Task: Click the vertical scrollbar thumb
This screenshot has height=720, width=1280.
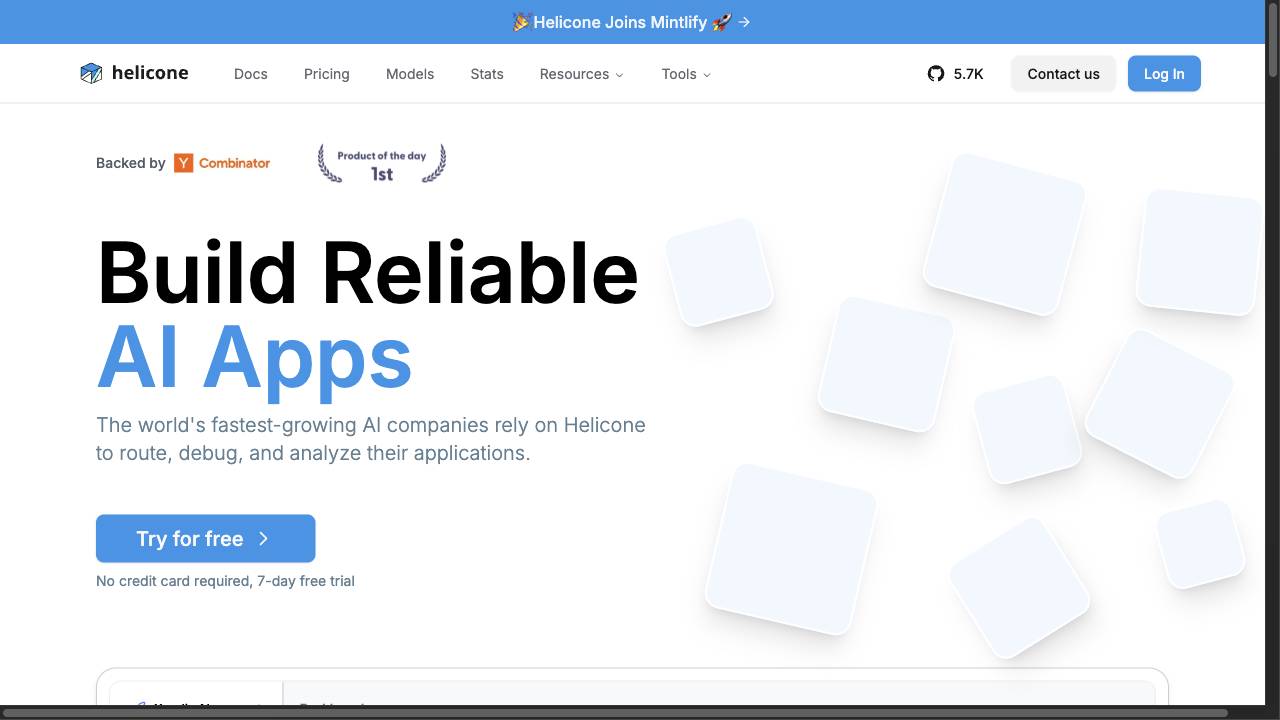Action: [x=1272, y=38]
